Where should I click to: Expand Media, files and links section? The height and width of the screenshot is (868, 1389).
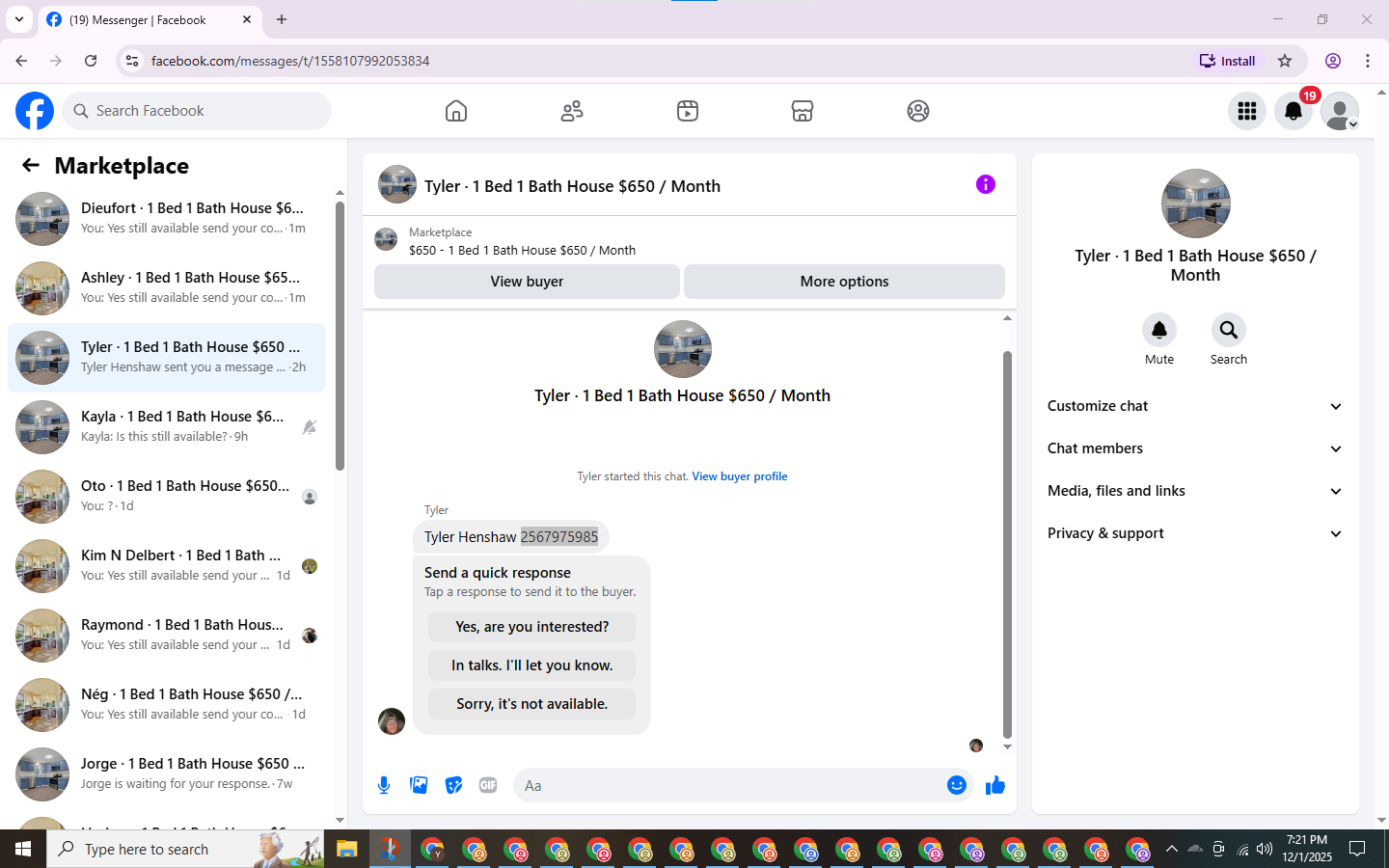(x=1195, y=491)
